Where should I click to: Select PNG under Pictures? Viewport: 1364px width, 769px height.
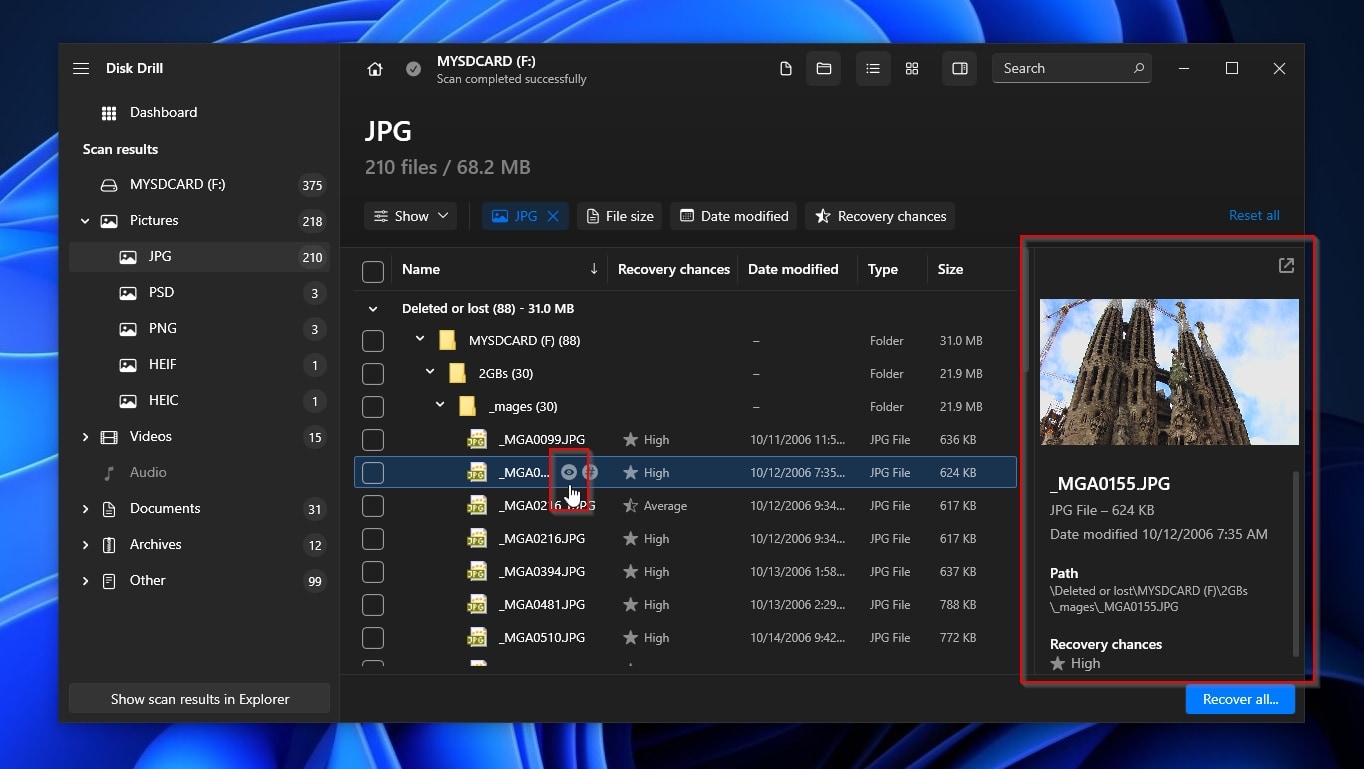[x=199, y=329]
